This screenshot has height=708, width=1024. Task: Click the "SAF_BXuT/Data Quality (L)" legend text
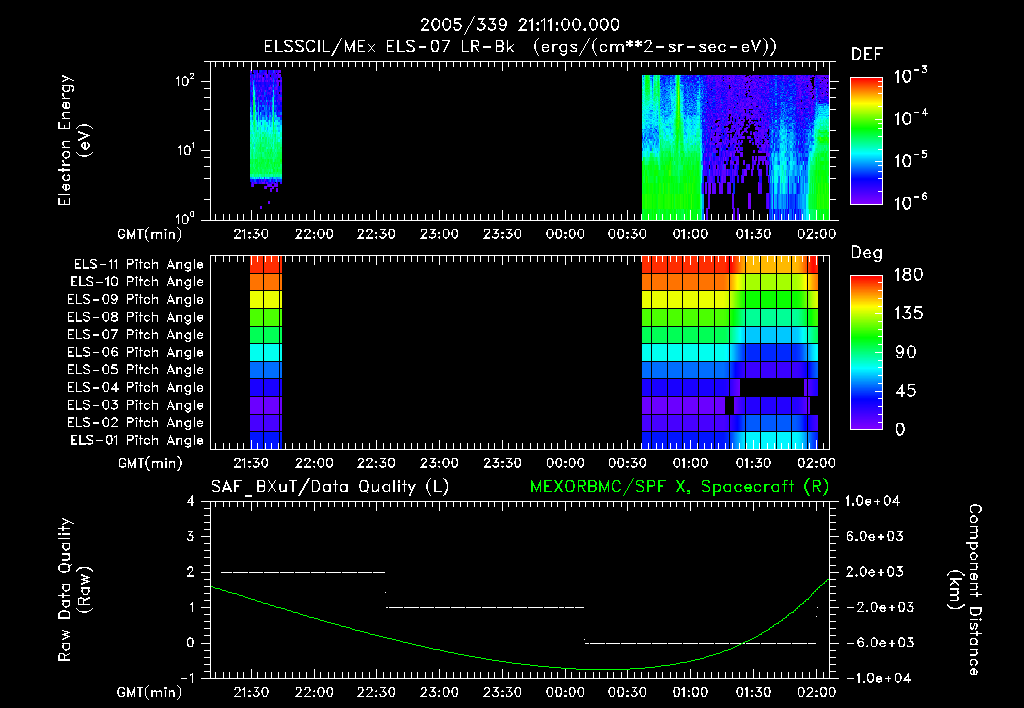coord(330,487)
